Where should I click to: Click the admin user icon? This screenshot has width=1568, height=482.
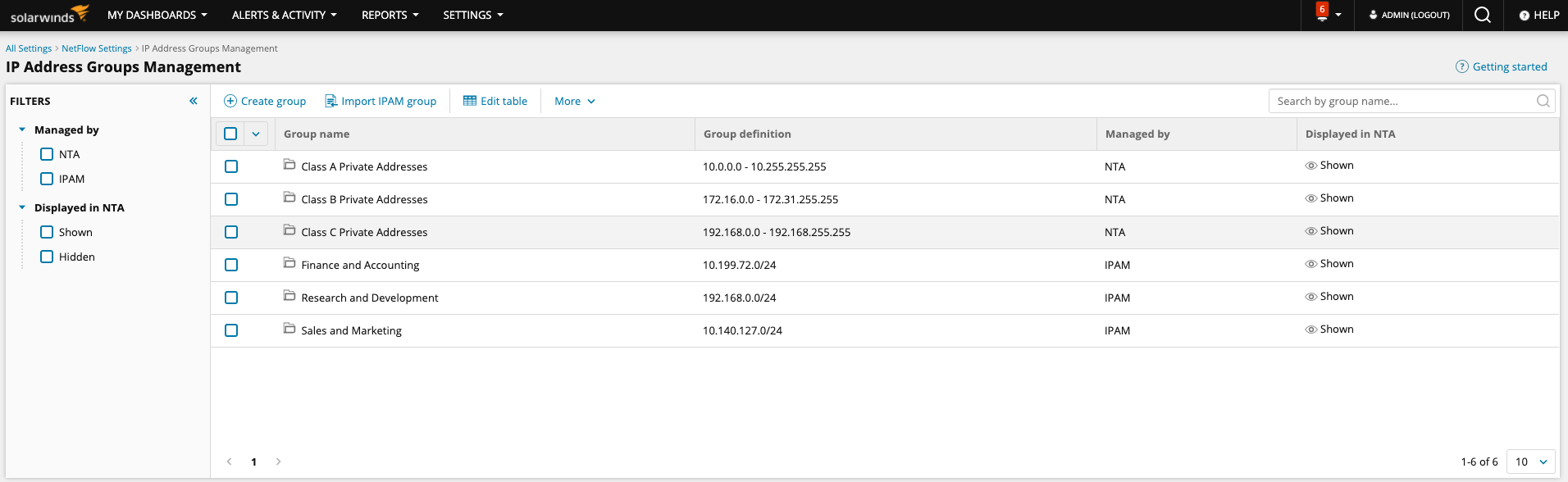(1373, 15)
